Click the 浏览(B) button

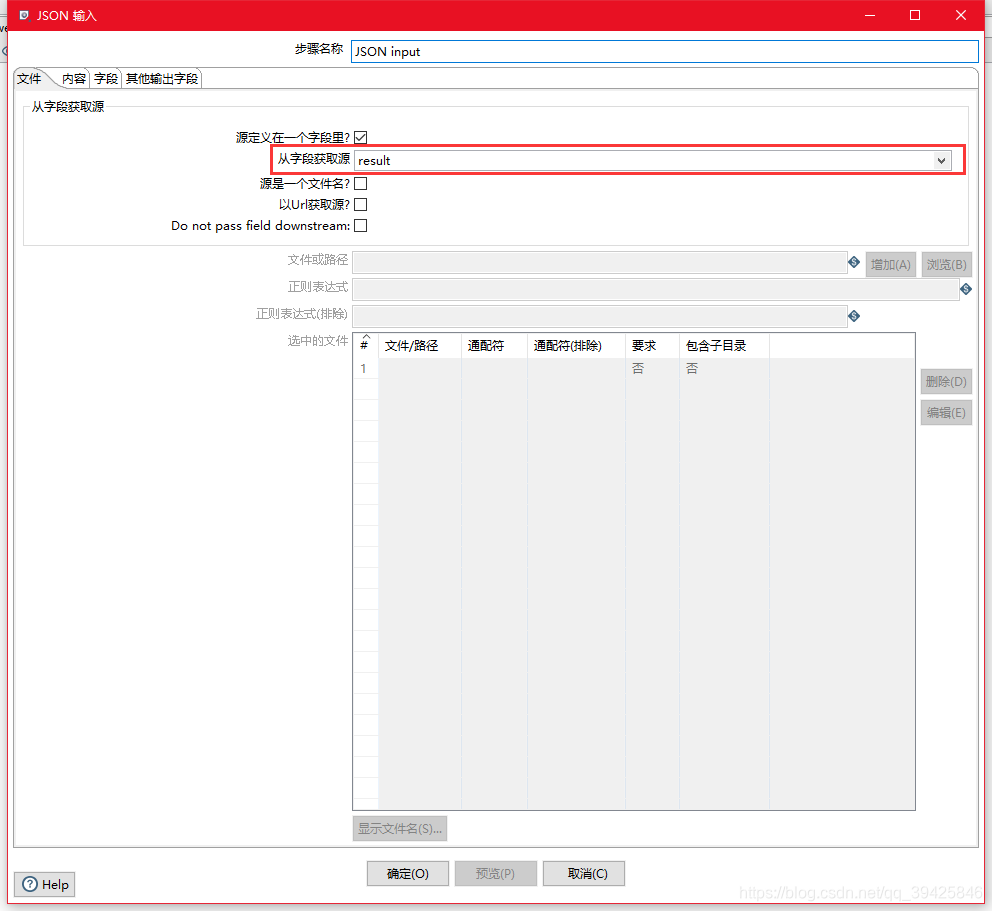pos(946,263)
